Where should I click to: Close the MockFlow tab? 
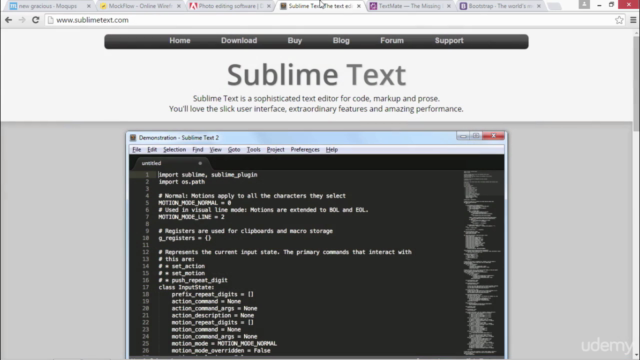click(178, 6)
